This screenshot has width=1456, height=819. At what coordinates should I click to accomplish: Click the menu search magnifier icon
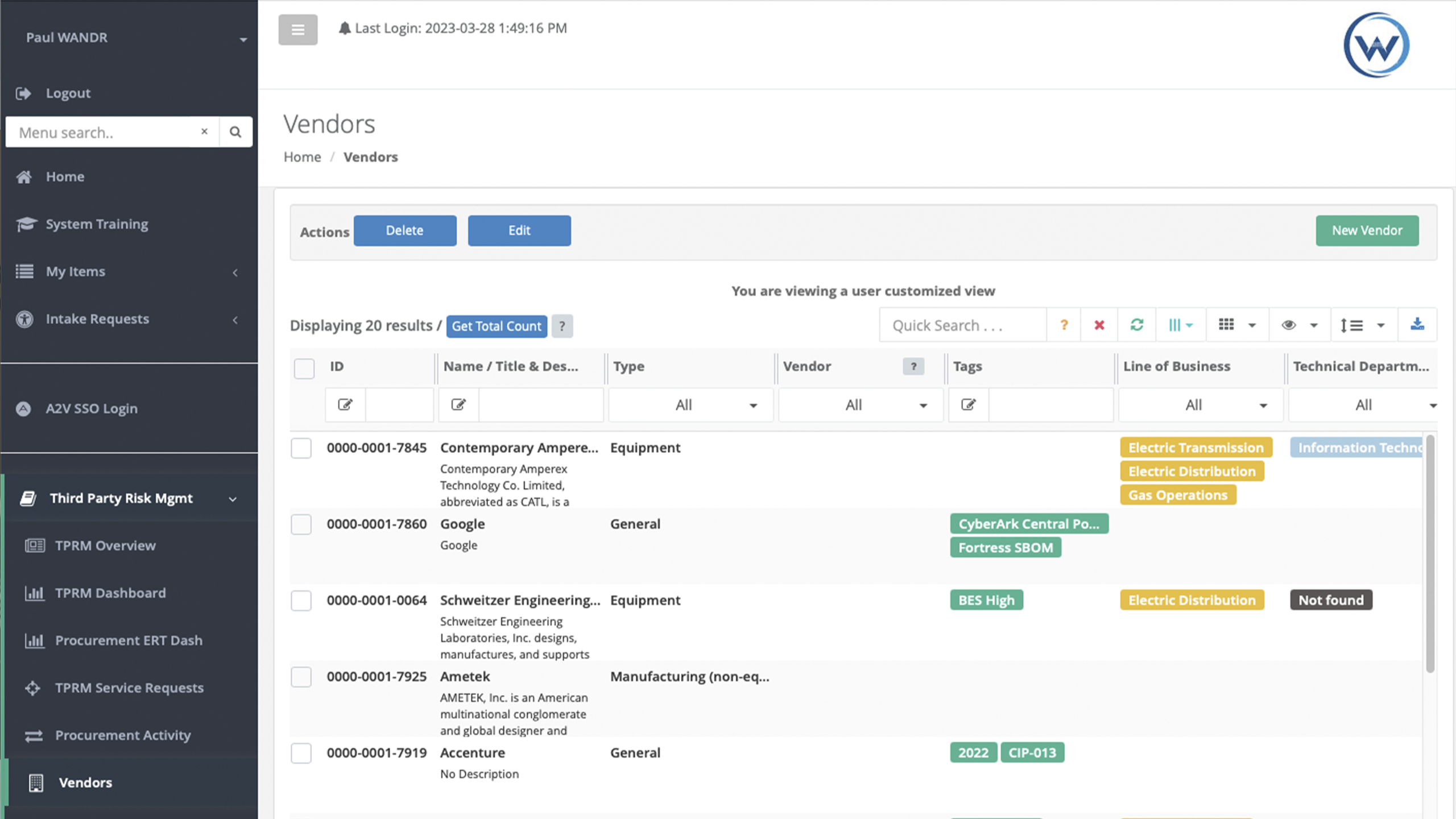point(235,132)
